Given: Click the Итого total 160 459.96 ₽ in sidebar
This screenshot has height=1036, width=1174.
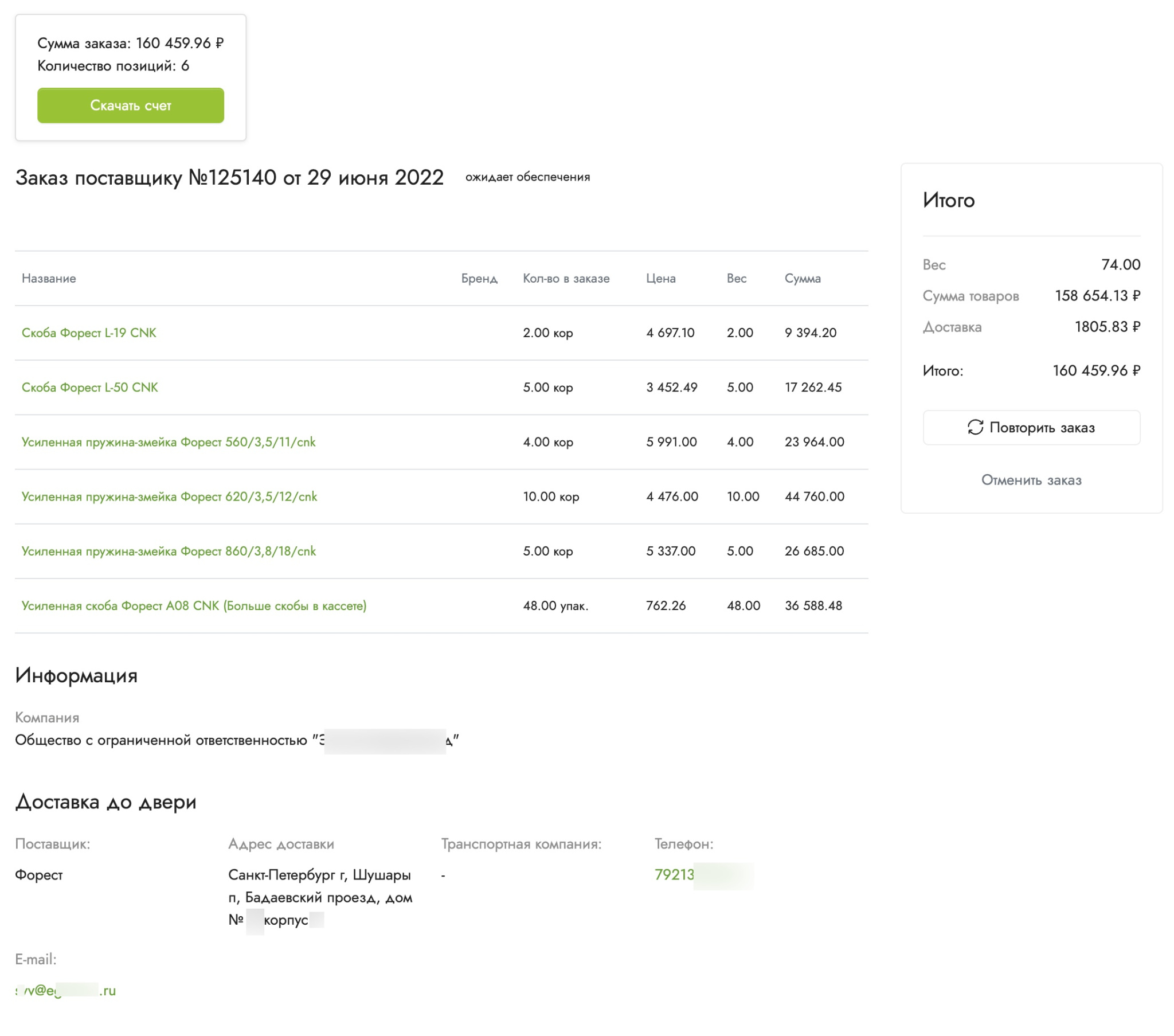Looking at the screenshot, I should pyautogui.click(x=1097, y=370).
